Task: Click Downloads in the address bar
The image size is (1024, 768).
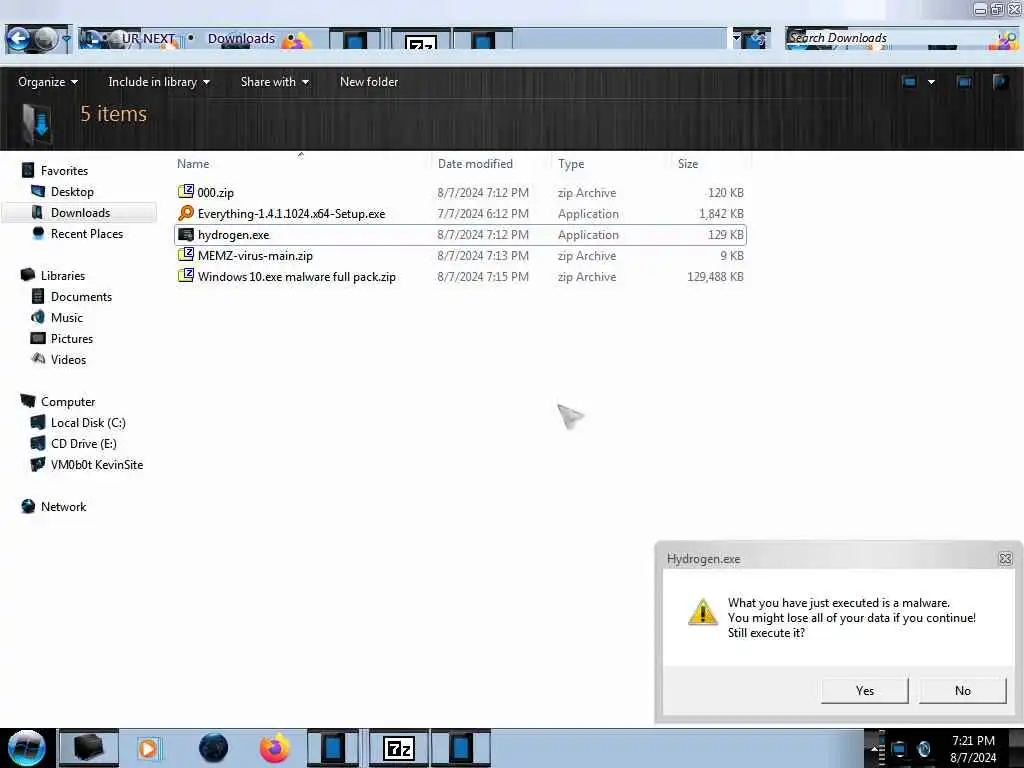Action: (x=241, y=39)
